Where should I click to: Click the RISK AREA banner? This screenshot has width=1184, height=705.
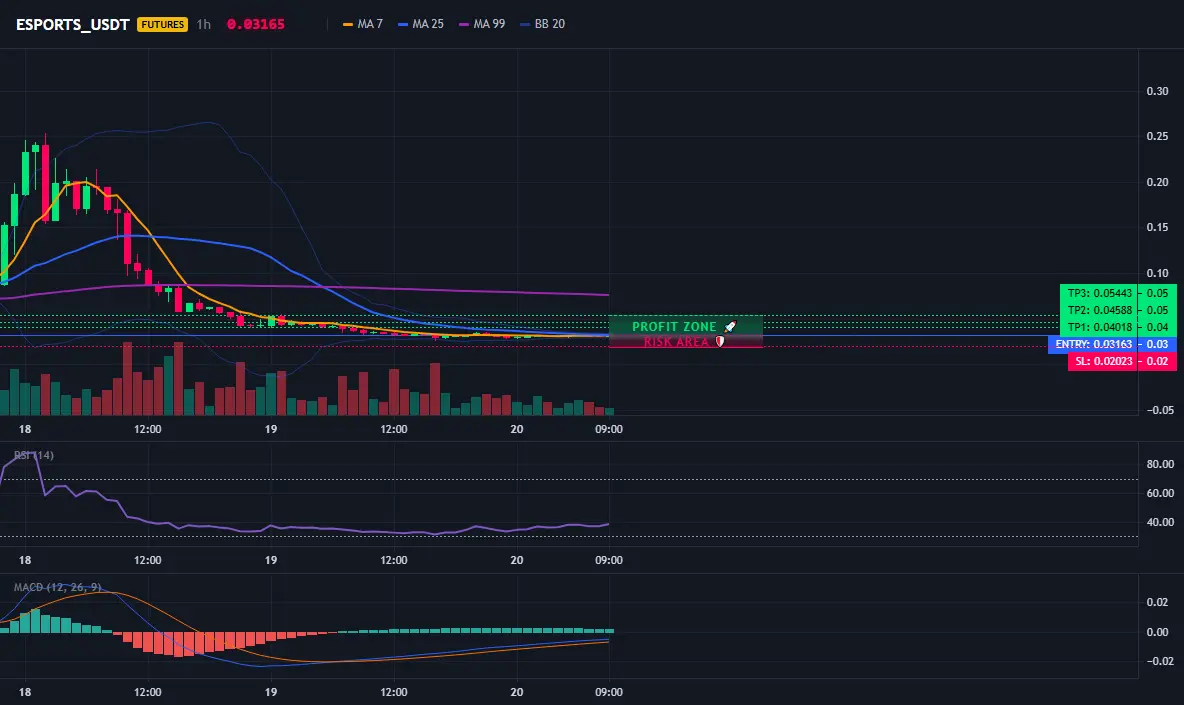[686, 342]
